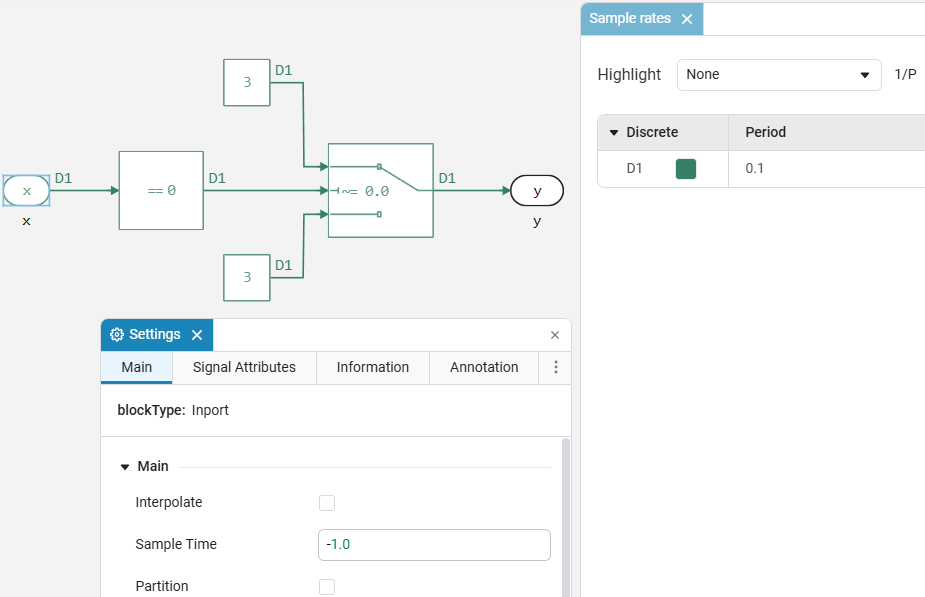This screenshot has width=925, height=597.
Task: Enable the Interpolate checkbox
Action: pos(327,503)
